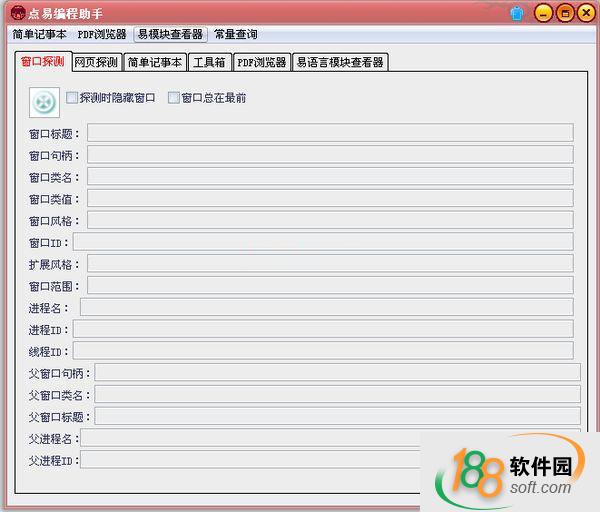This screenshot has width=600, height=512.
Task: Click the 窗口标题 text field
Action: 329,133
